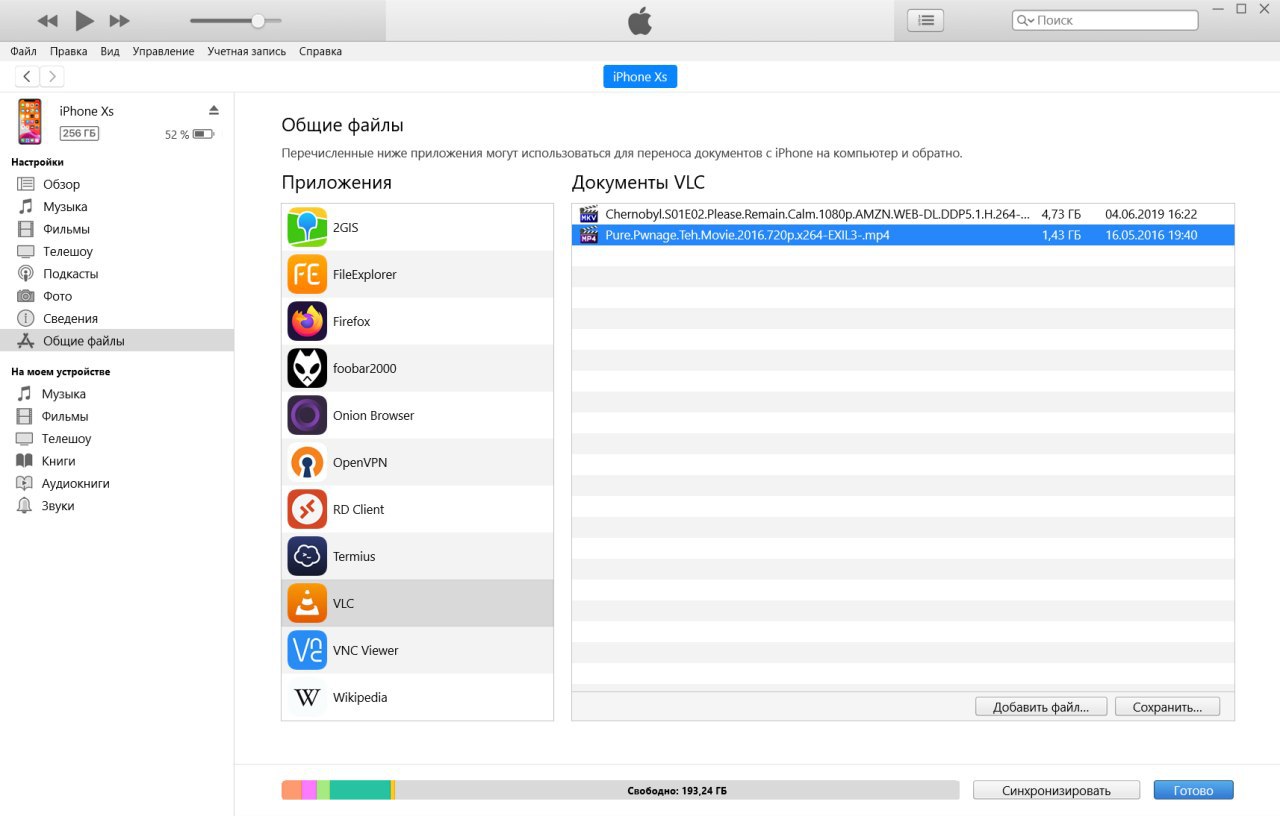Click the Сохранить button
Image resolution: width=1280 pixels, height=816 pixels.
[1167, 707]
